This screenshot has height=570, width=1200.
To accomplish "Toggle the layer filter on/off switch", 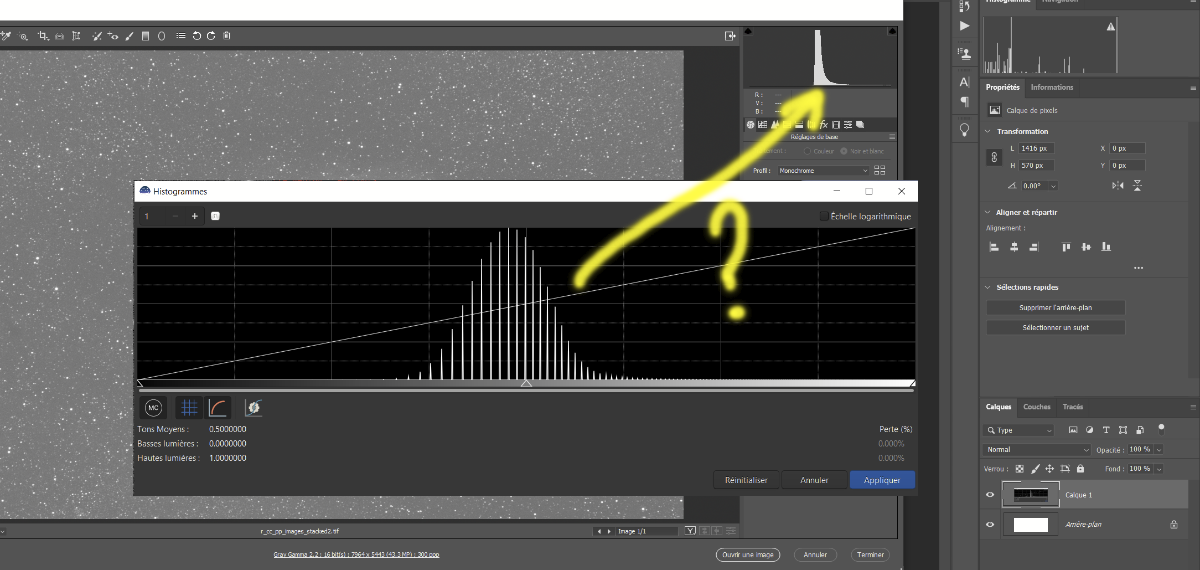I will tap(1161, 430).
